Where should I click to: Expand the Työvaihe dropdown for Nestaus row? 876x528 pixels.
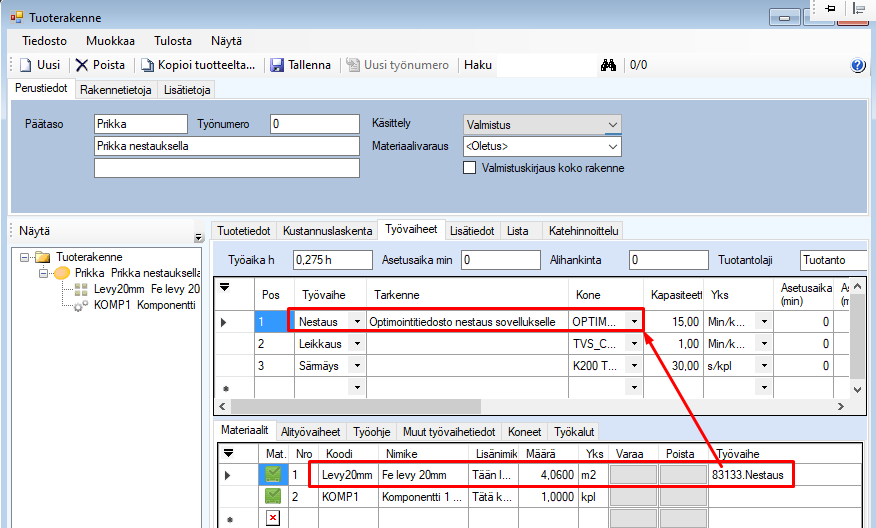(356, 322)
